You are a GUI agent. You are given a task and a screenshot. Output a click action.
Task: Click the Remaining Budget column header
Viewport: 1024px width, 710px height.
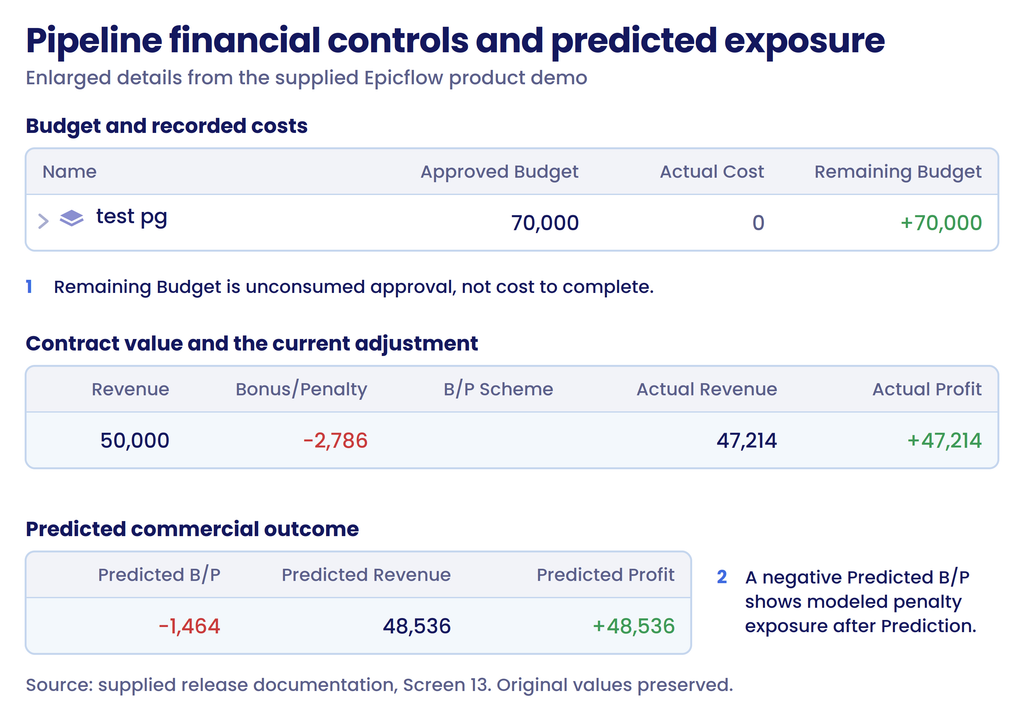point(897,172)
